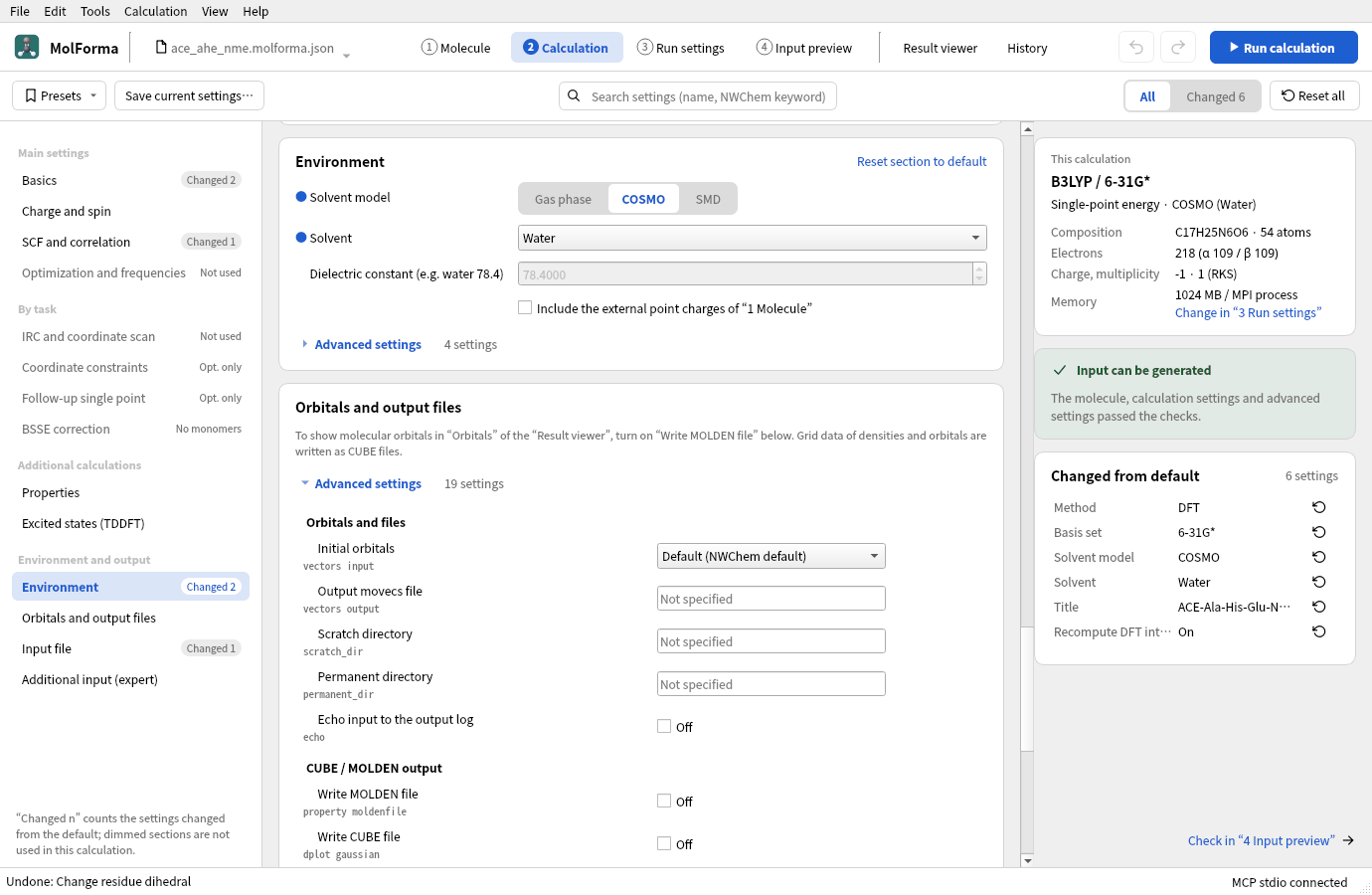
Task: Collapse Orbitals Advanced settings expander
Action: click(x=362, y=483)
